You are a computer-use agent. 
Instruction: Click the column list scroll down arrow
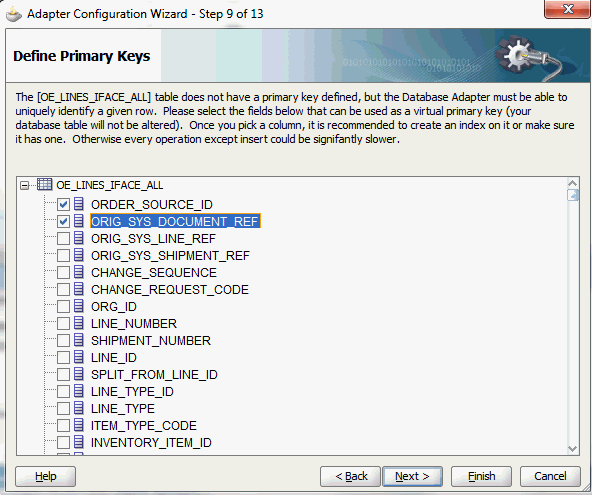[573, 449]
